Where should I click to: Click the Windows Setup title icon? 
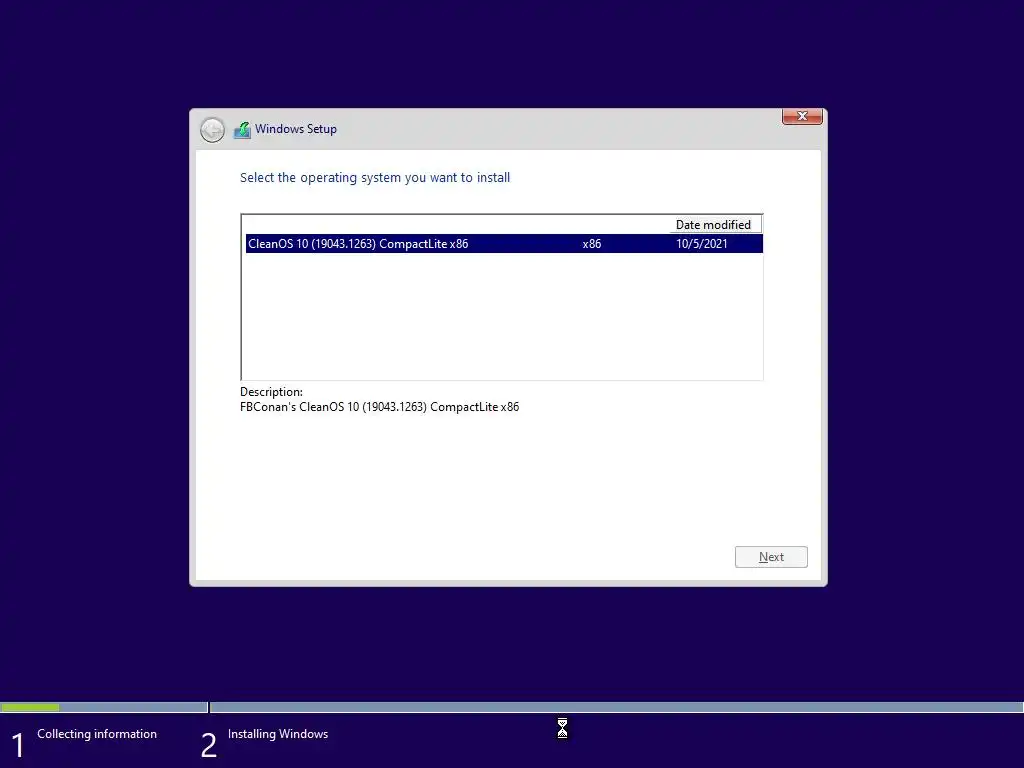[242, 130]
